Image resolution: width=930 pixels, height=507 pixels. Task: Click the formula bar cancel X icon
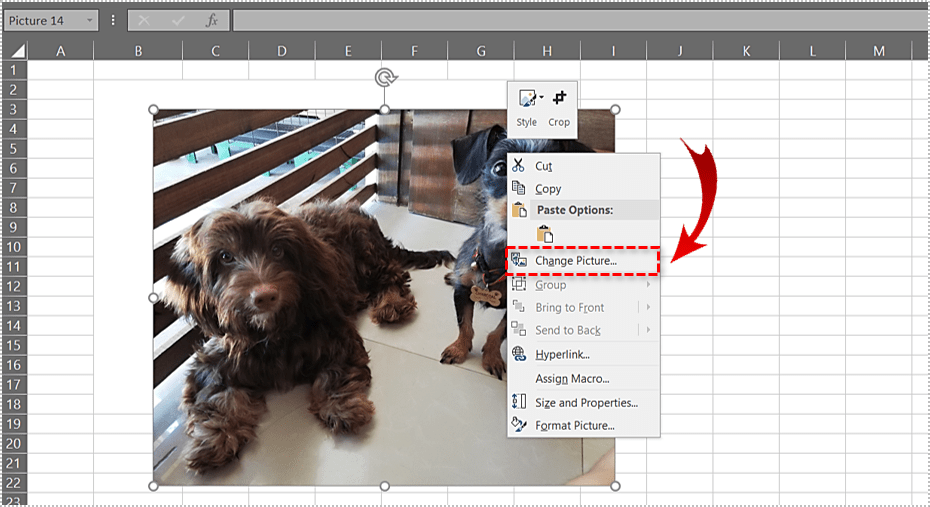coord(144,20)
